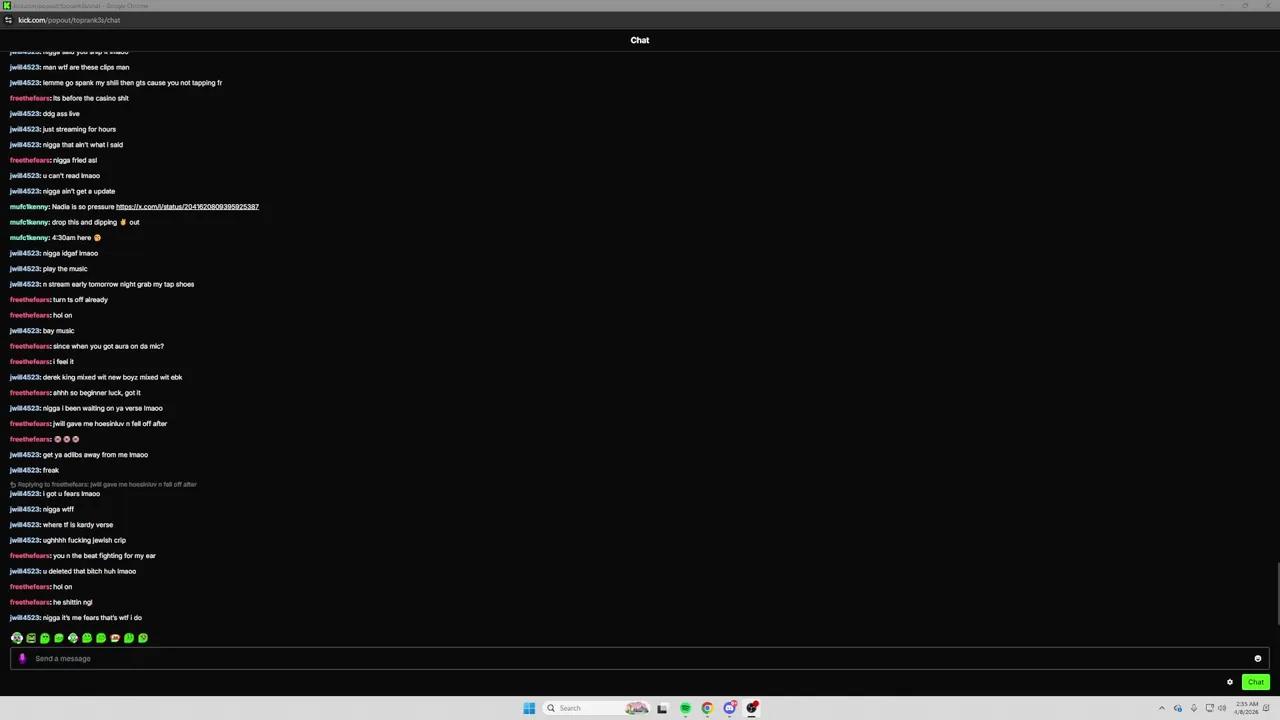The image size is (1280, 720).
Task: Click message 'turn ts off already'
Action: pos(80,300)
